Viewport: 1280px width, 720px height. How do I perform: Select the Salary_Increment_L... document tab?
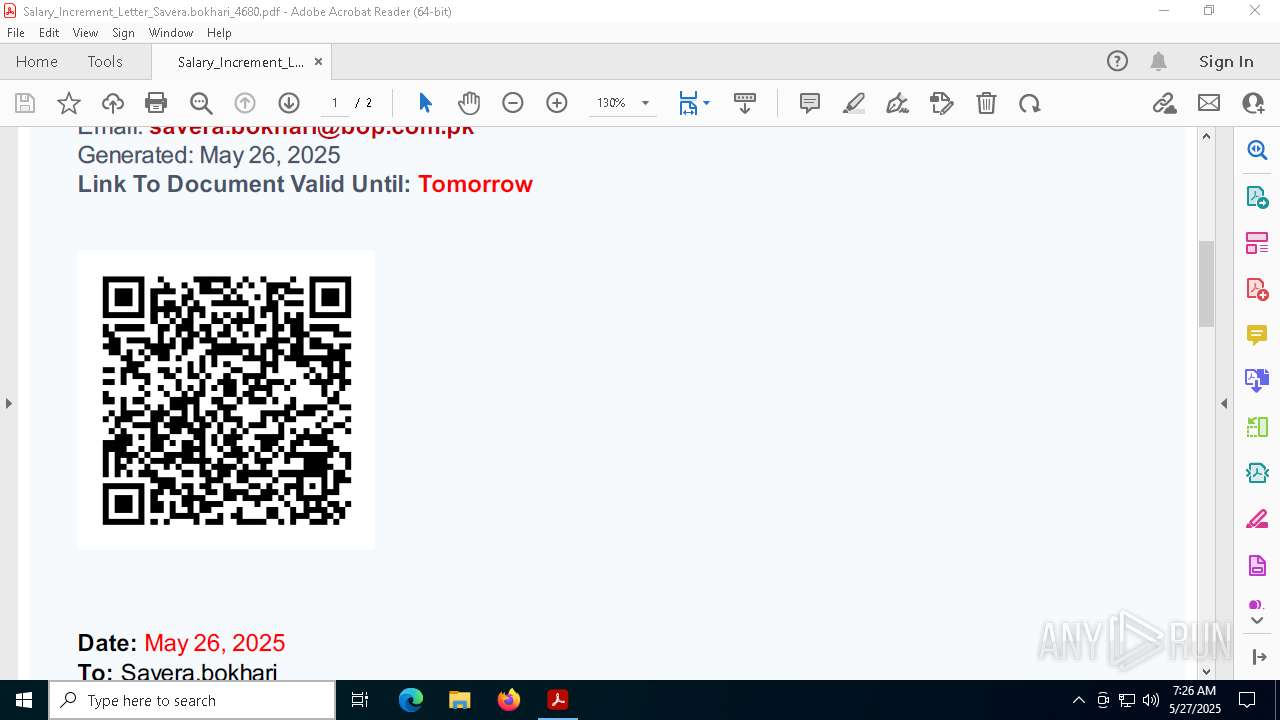[x=240, y=61]
